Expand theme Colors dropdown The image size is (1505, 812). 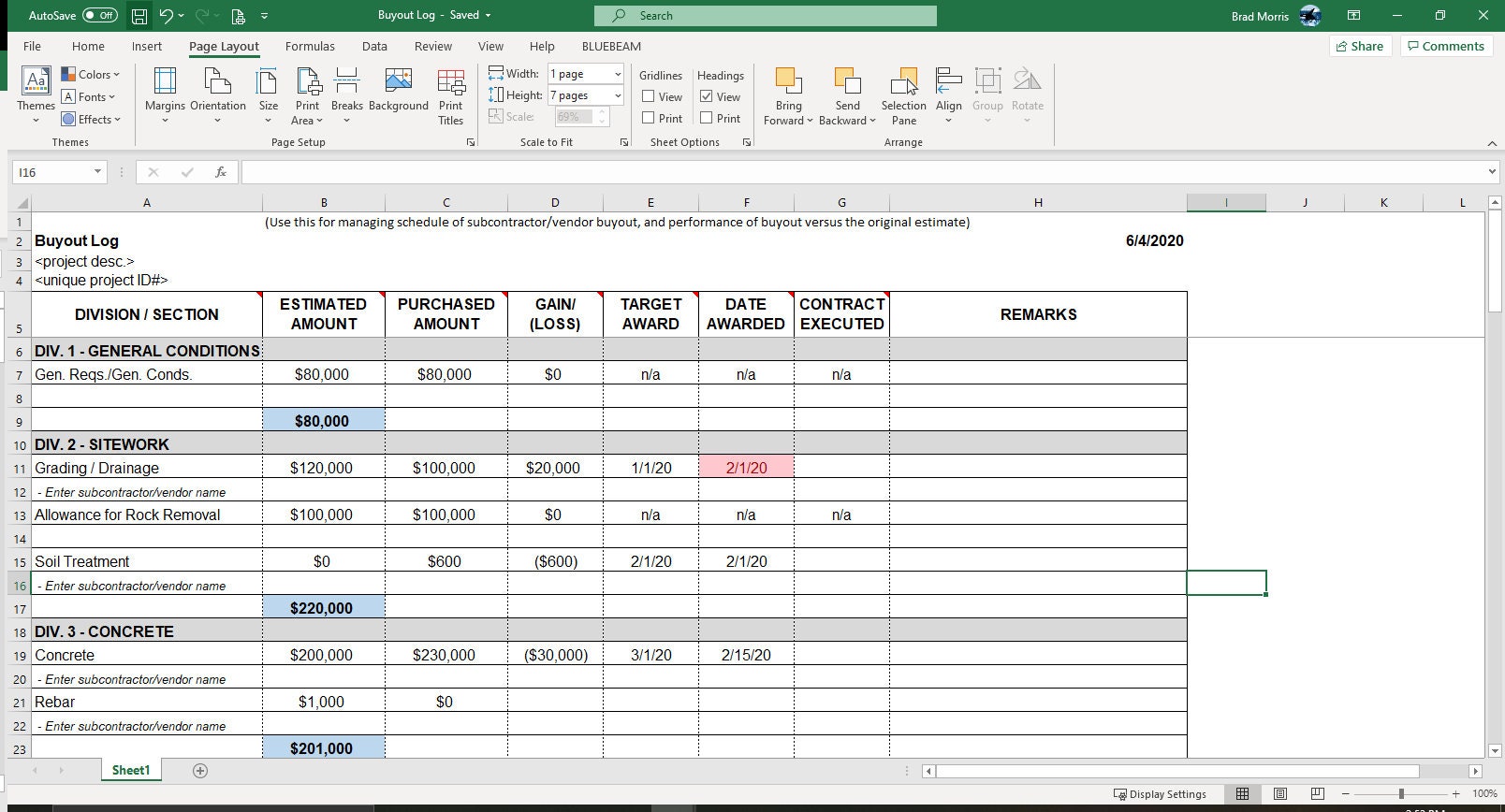(91, 75)
